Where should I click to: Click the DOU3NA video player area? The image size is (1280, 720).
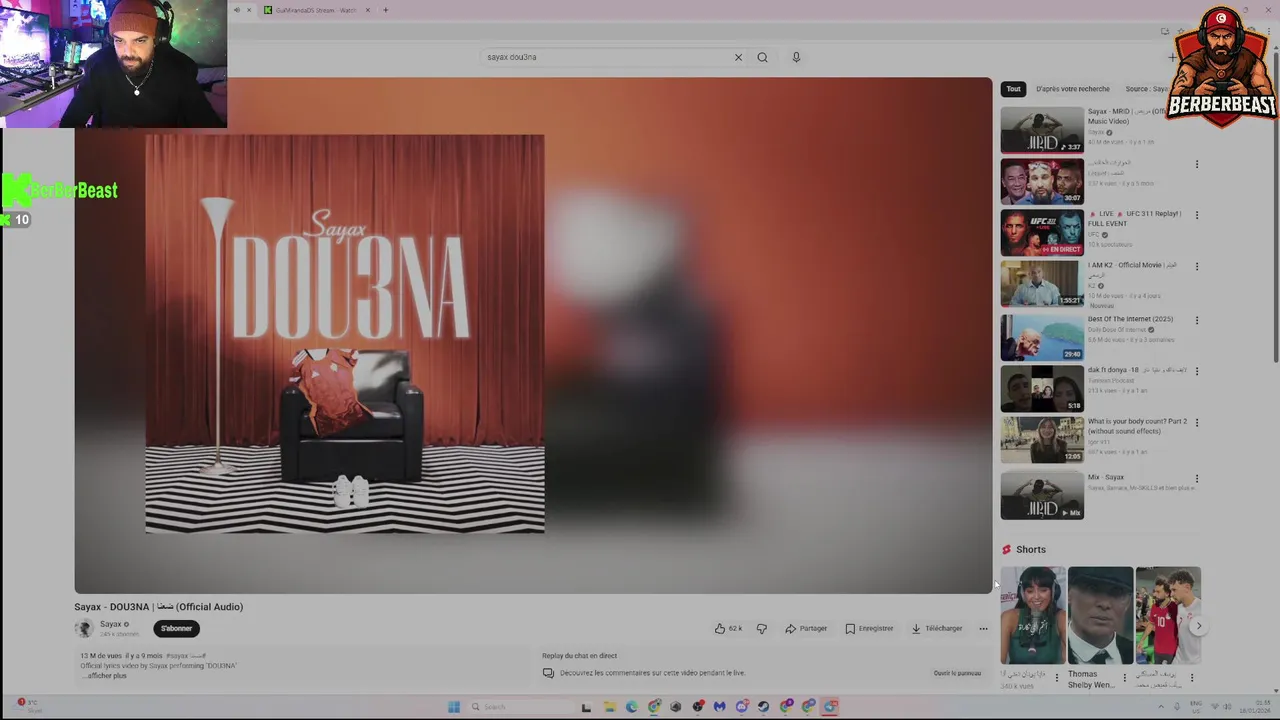coord(533,336)
